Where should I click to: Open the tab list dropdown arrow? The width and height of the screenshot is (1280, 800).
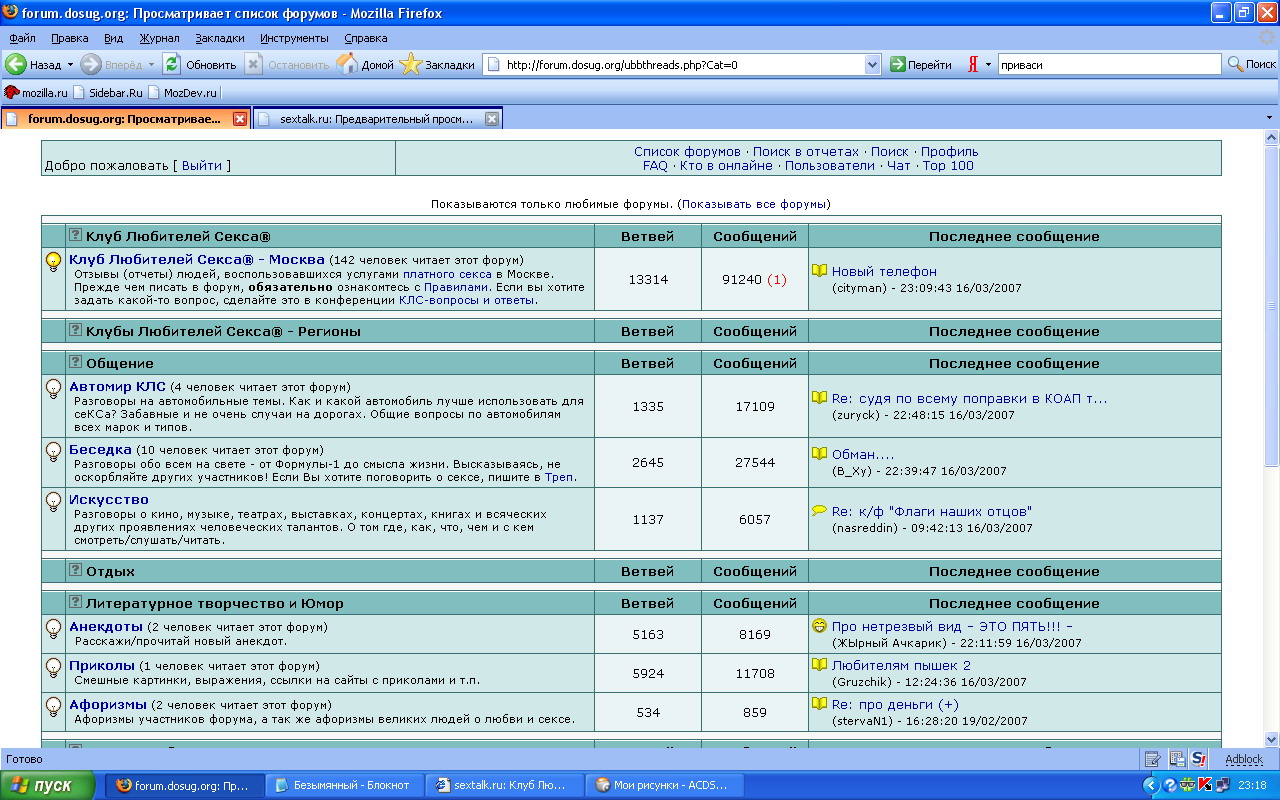click(x=1270, y=118)
